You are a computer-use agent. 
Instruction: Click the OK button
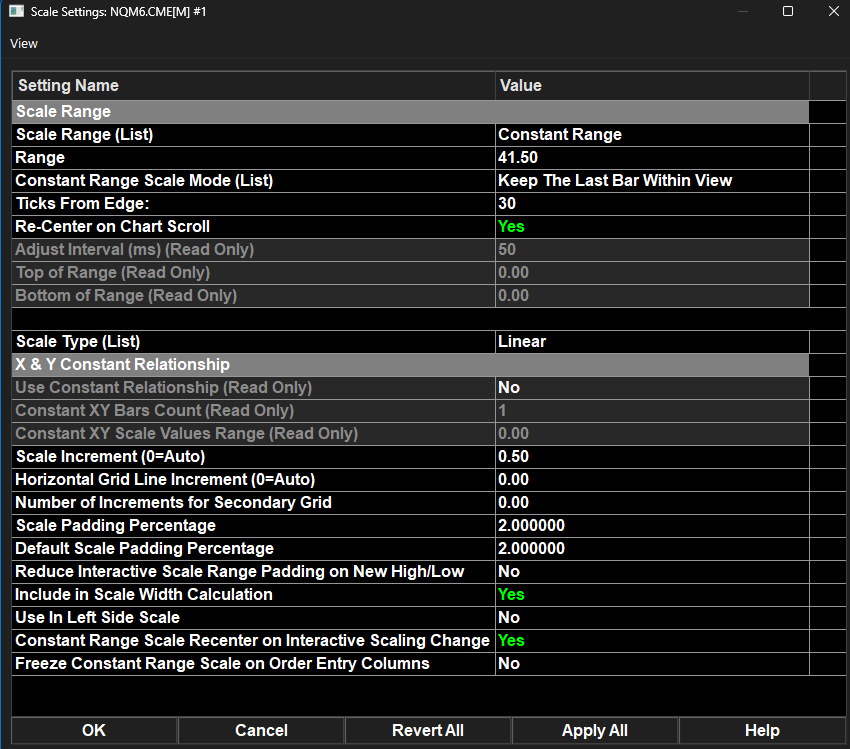click(94, 730)
